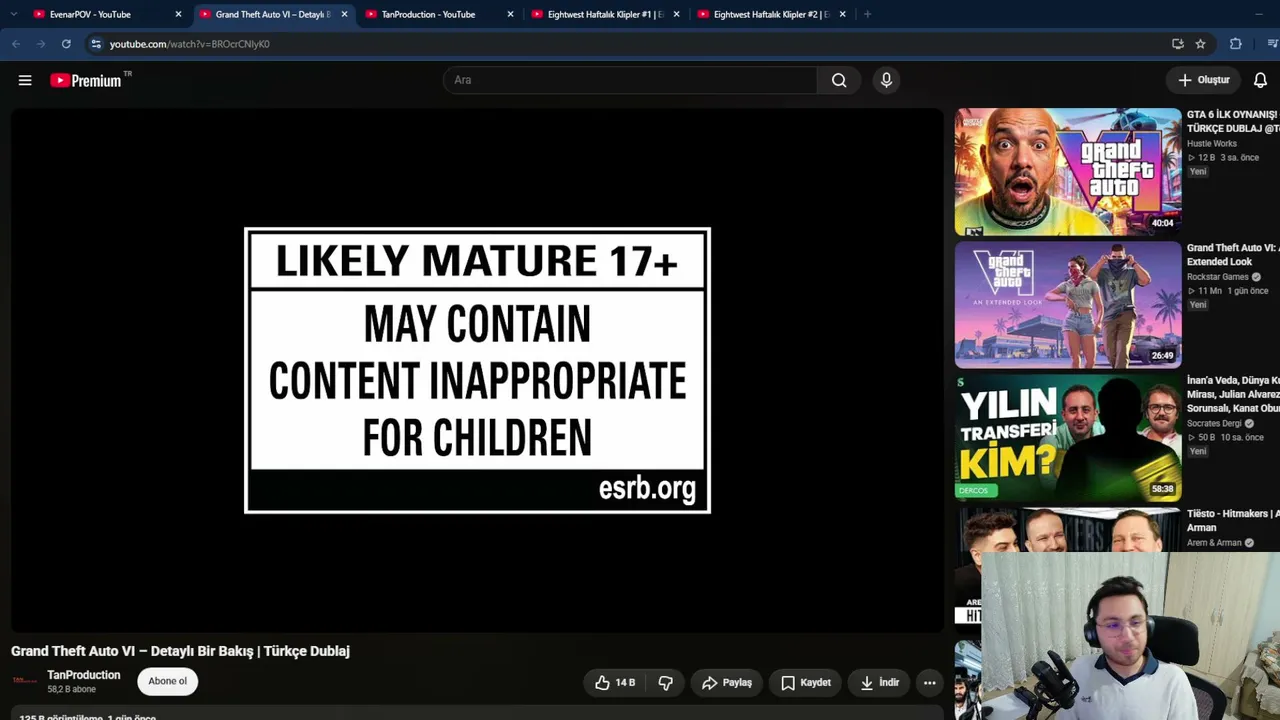
Task: Click the '11 Mn 1 gün önce' view info
Action: 1228,291
